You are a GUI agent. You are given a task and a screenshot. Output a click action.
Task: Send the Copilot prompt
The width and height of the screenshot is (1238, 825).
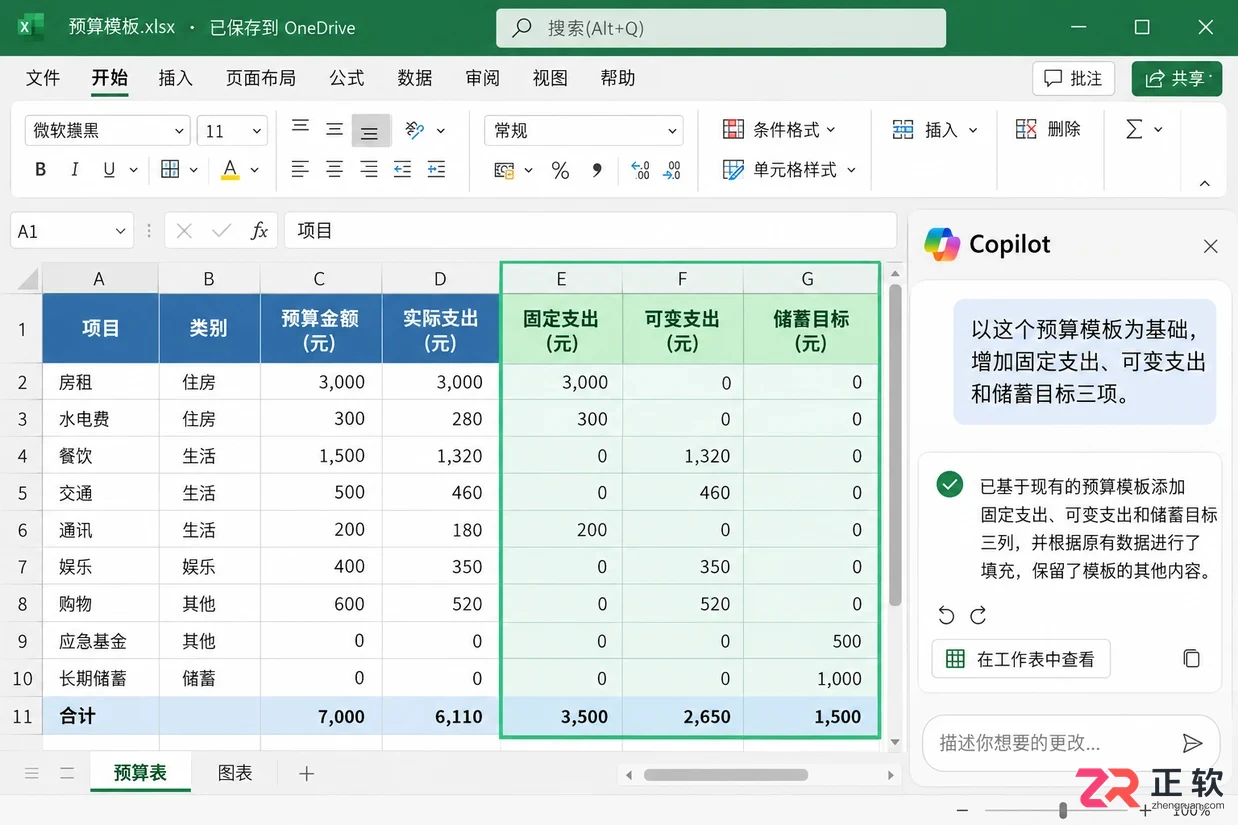(x=1192, y=743)
